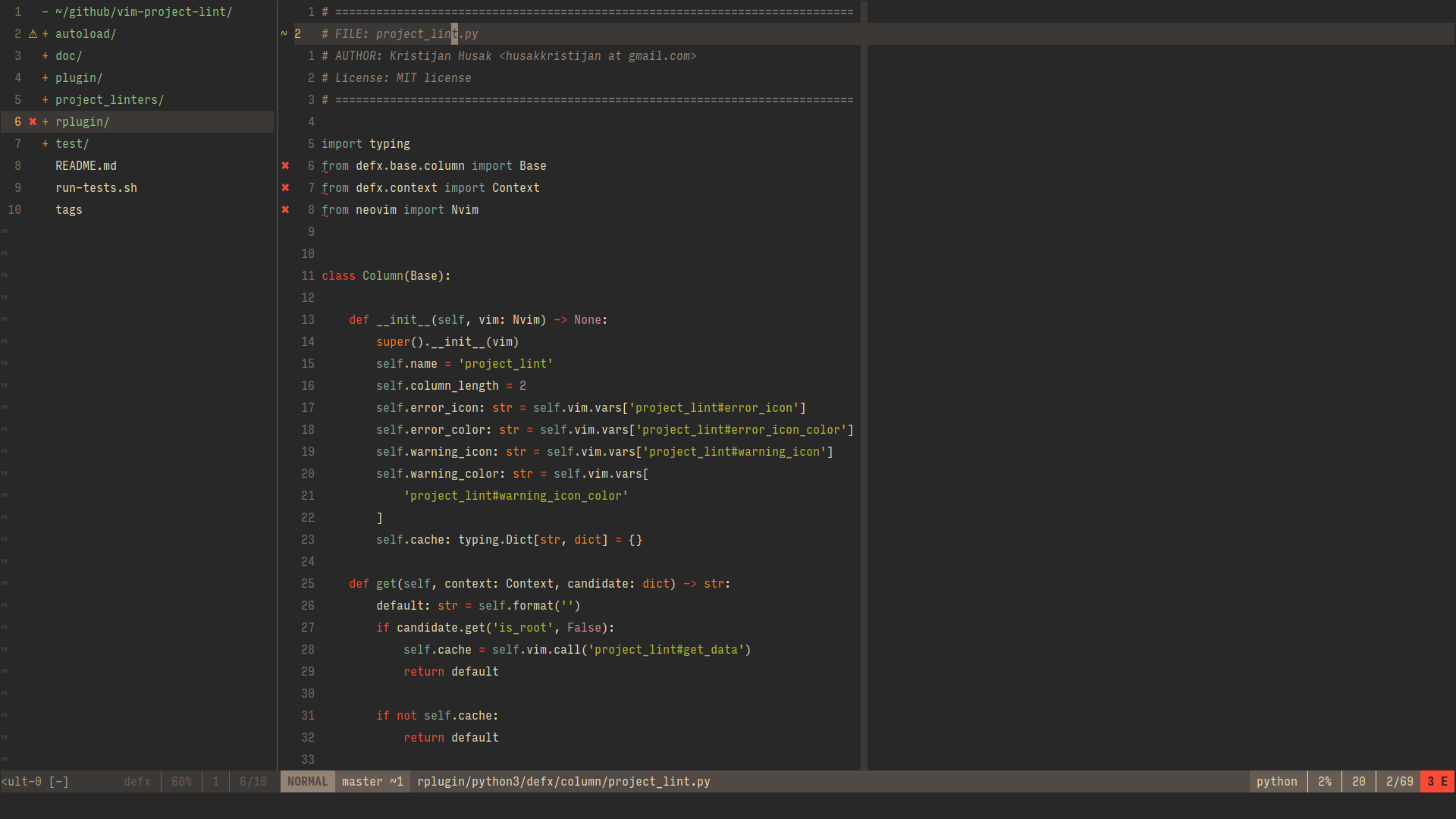The image size is (1456, 819).
Task: Click the 3 E error count badge
Action: (x=1438, y=782)
